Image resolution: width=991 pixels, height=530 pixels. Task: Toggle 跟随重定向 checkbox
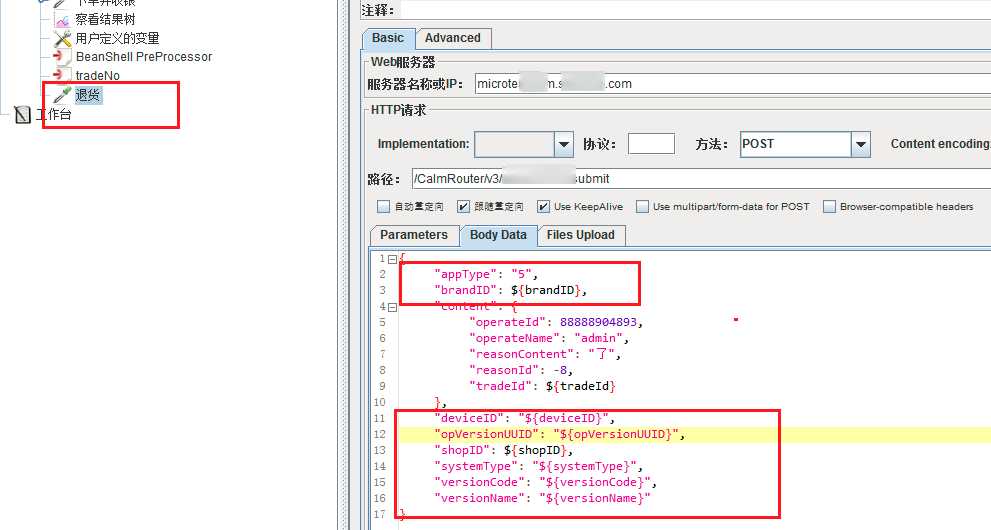click(x=463, y=207)
